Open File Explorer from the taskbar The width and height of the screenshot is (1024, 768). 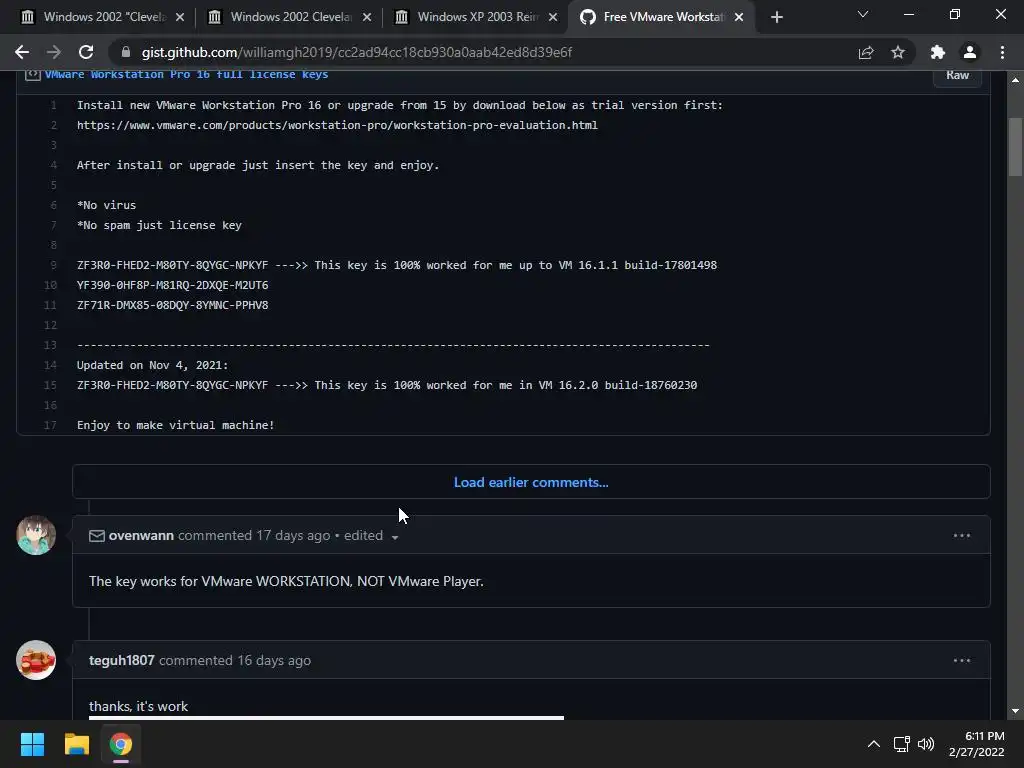coord(76,744)
